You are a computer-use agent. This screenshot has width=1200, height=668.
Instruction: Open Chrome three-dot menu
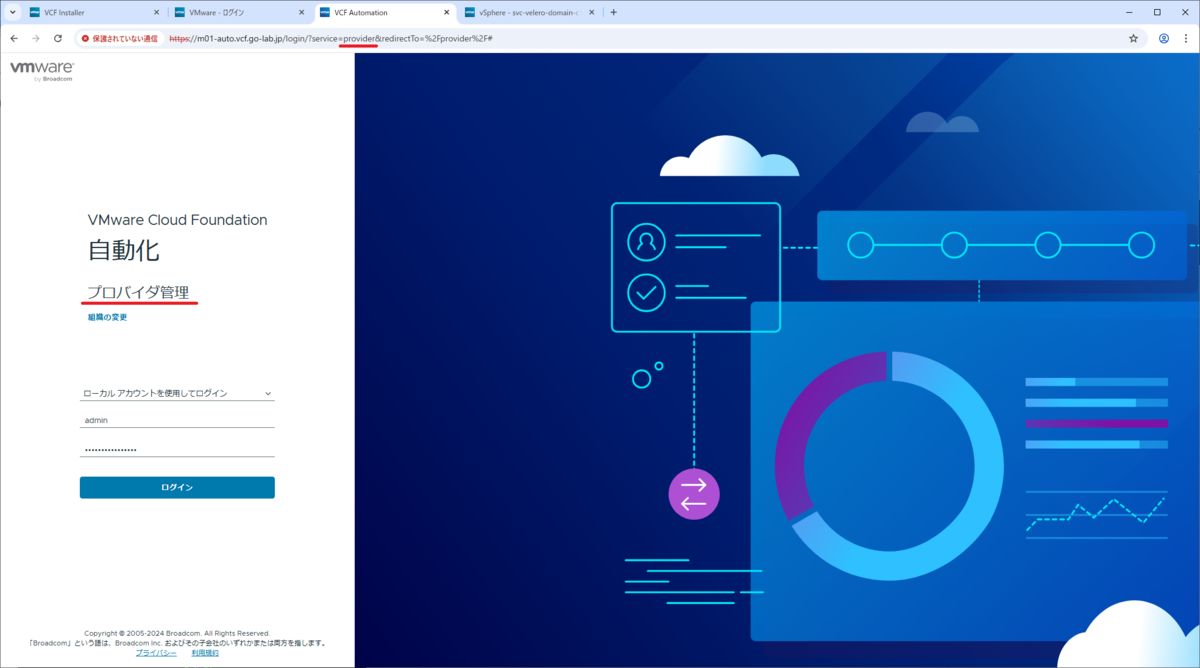tap(1186, 38)
